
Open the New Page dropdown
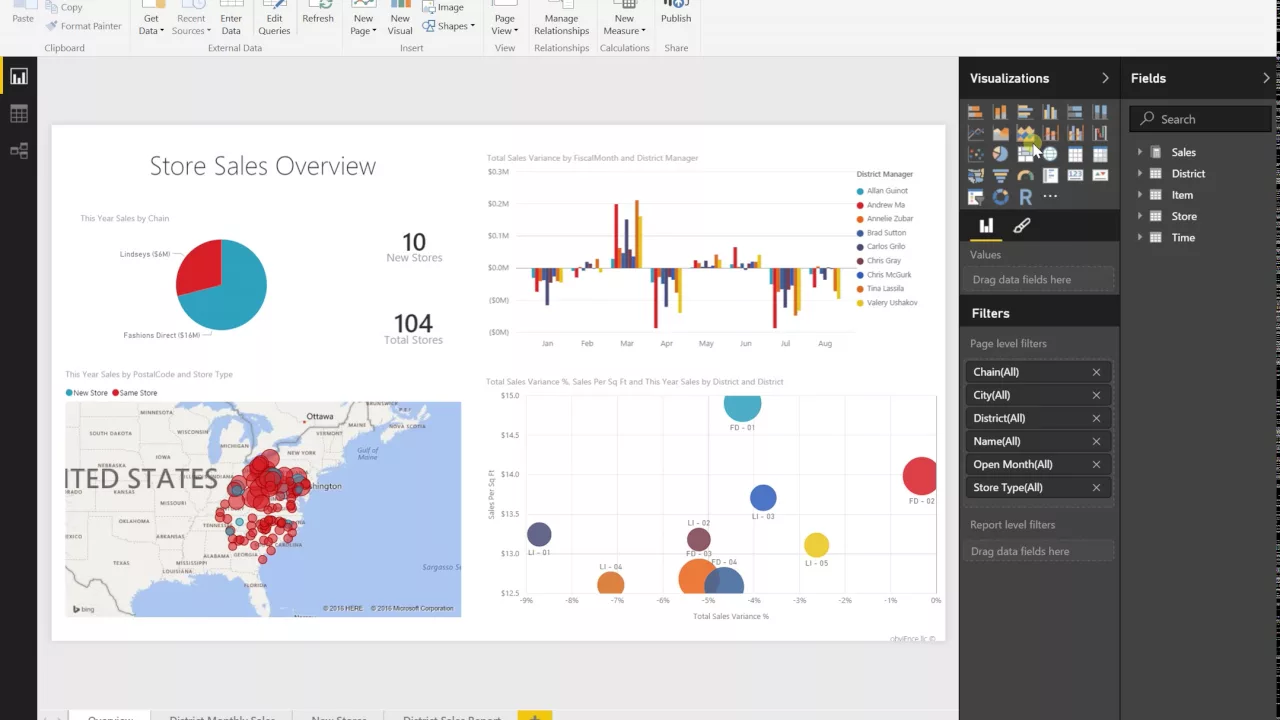point(364,20)
